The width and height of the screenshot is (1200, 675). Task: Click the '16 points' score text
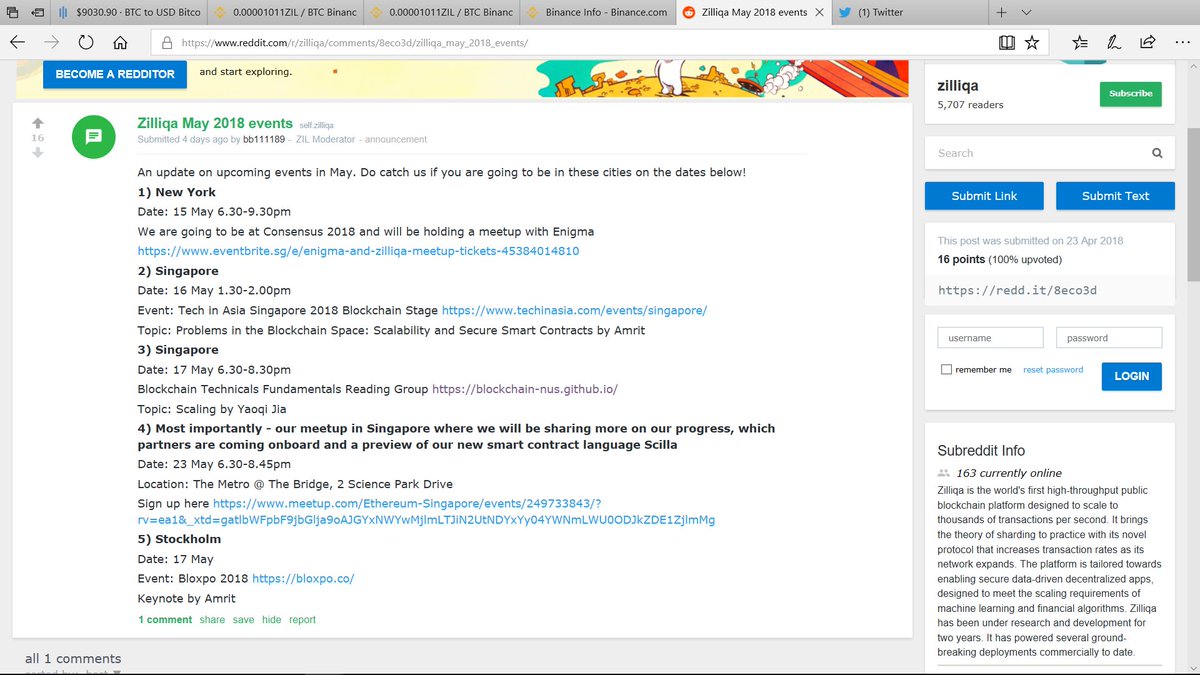coord(961,259)
